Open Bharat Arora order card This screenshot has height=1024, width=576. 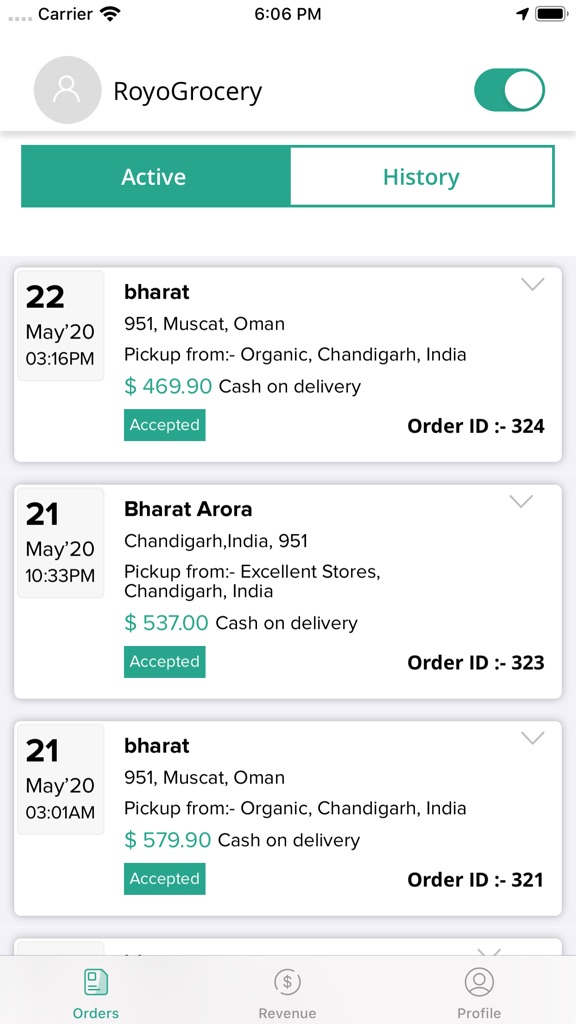coord(288,592)
